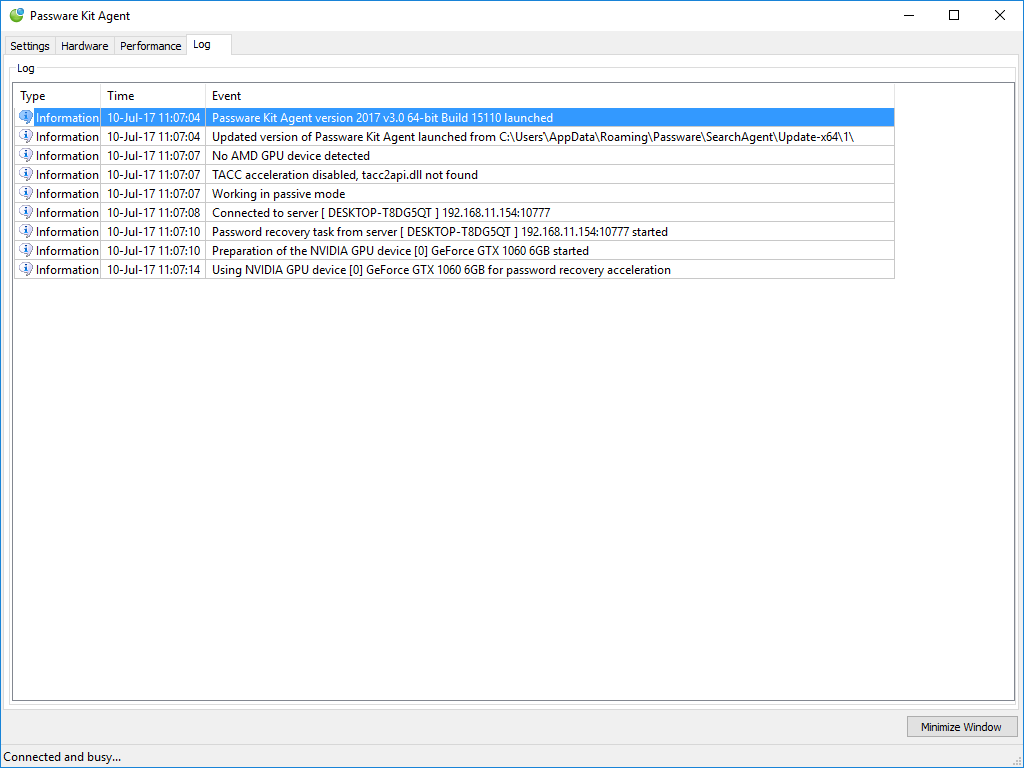Click the Minimize Window button
The image size is (1024, 768).
[x=961, y=727]
